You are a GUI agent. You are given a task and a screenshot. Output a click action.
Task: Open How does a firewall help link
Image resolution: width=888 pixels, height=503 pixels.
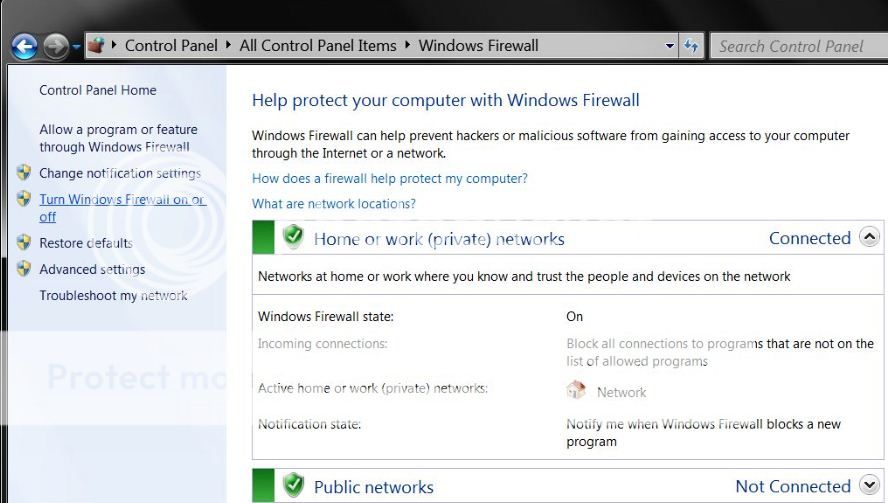390,178
